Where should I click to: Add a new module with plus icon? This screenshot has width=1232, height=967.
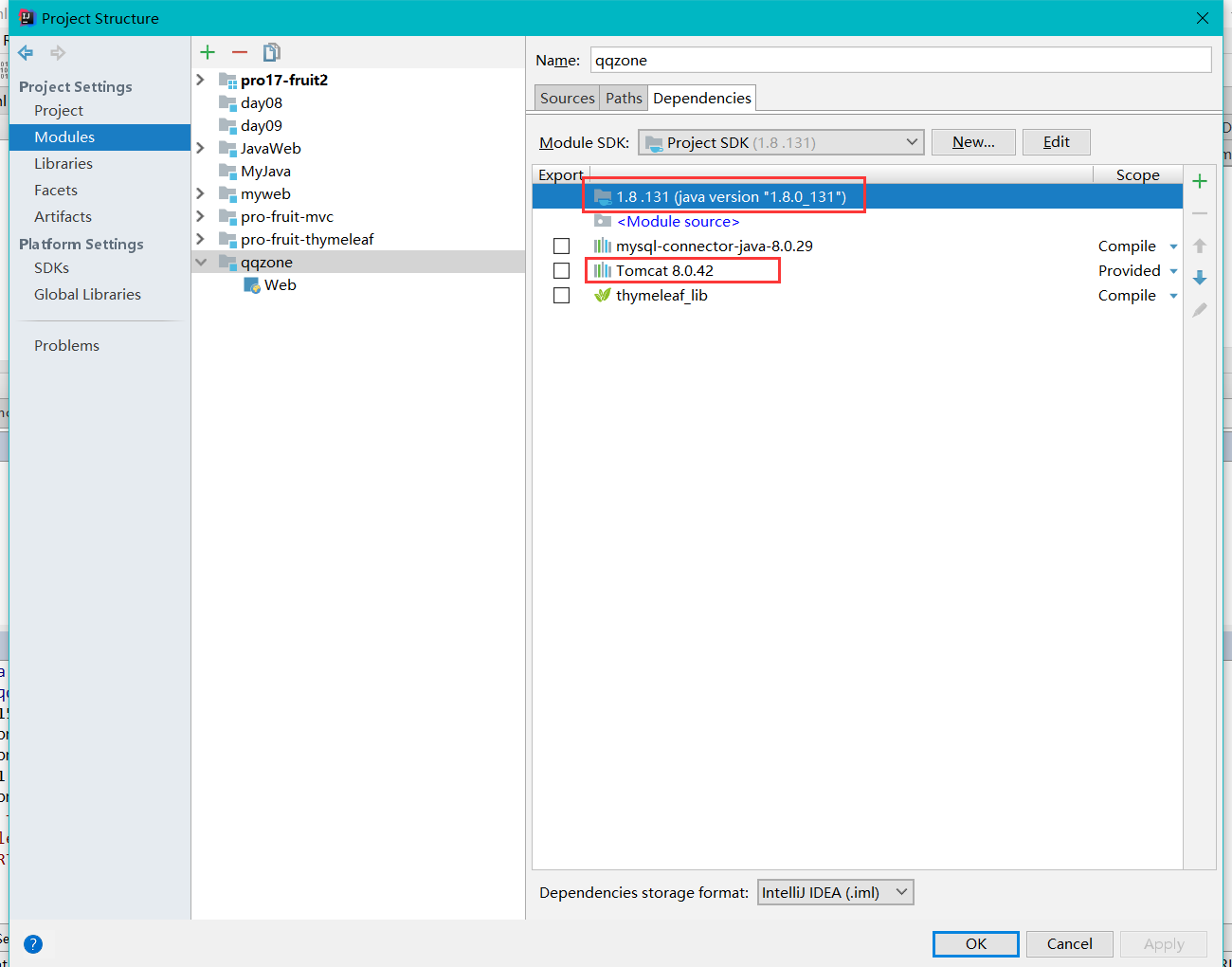pos(208,52)
